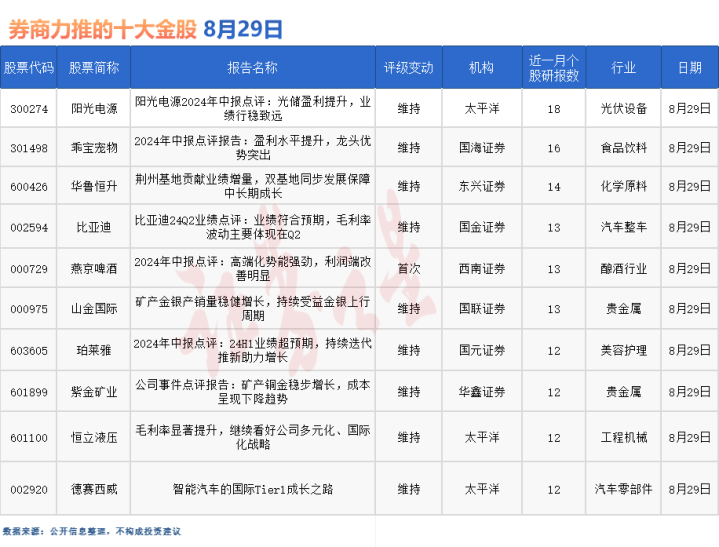719x547 pixels.
Task: Click the 评级变动 column header
Action: 409,68
